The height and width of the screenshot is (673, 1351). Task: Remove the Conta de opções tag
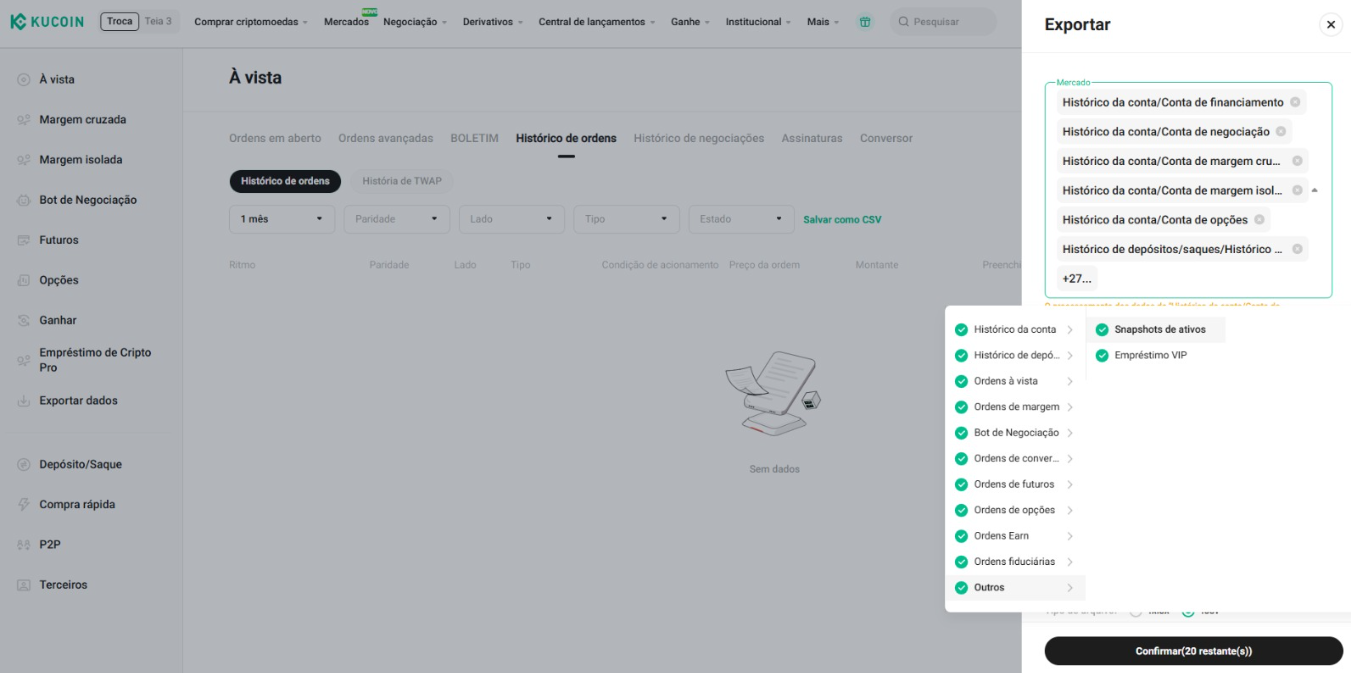(x=1259, y=219)
